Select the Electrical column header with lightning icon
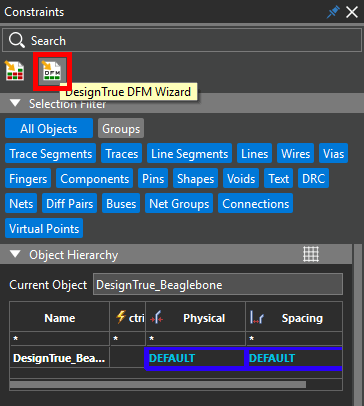The image size is (364, 406). point(128,317)
